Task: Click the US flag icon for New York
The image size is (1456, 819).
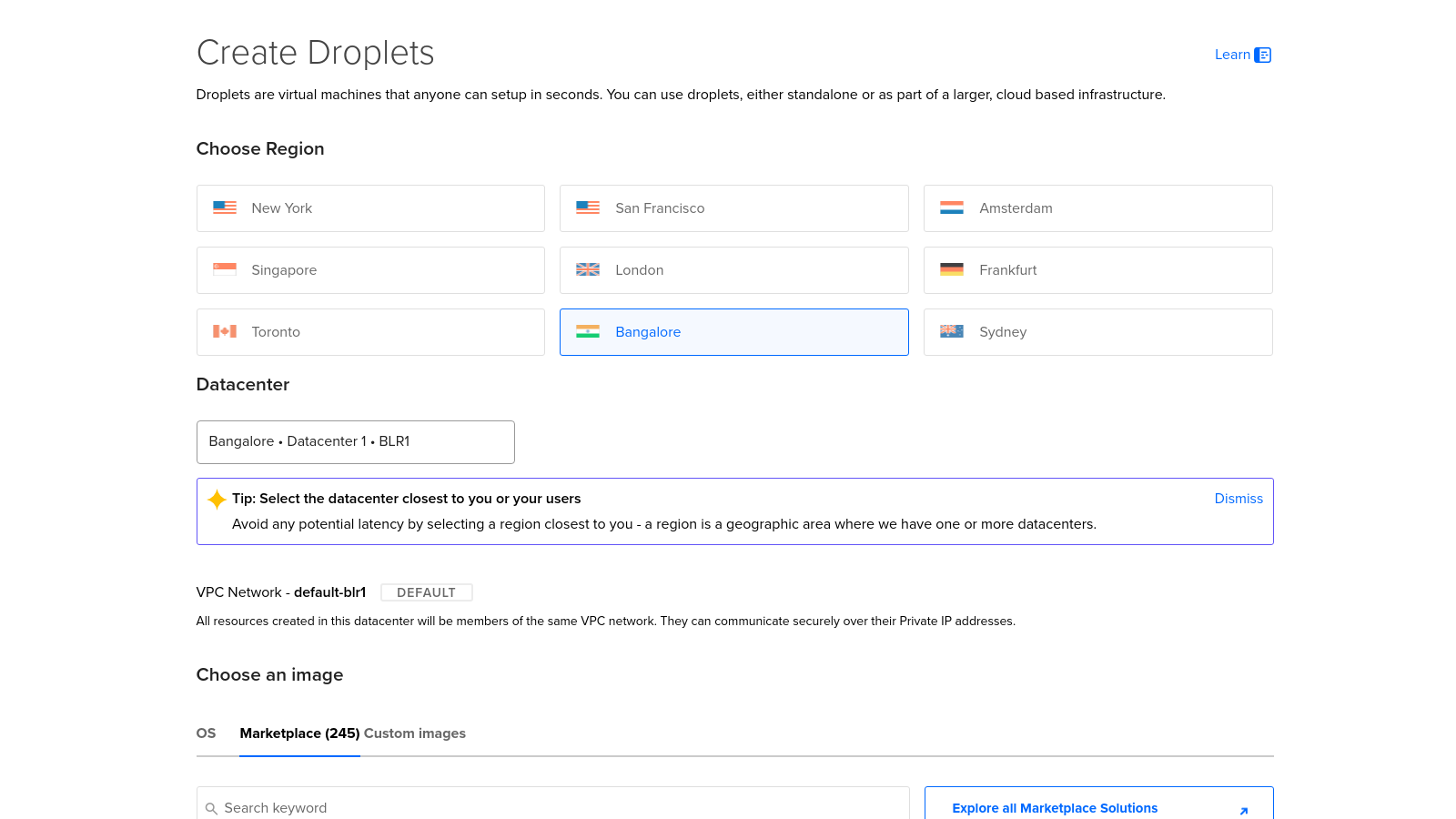Action: (225, 207)
